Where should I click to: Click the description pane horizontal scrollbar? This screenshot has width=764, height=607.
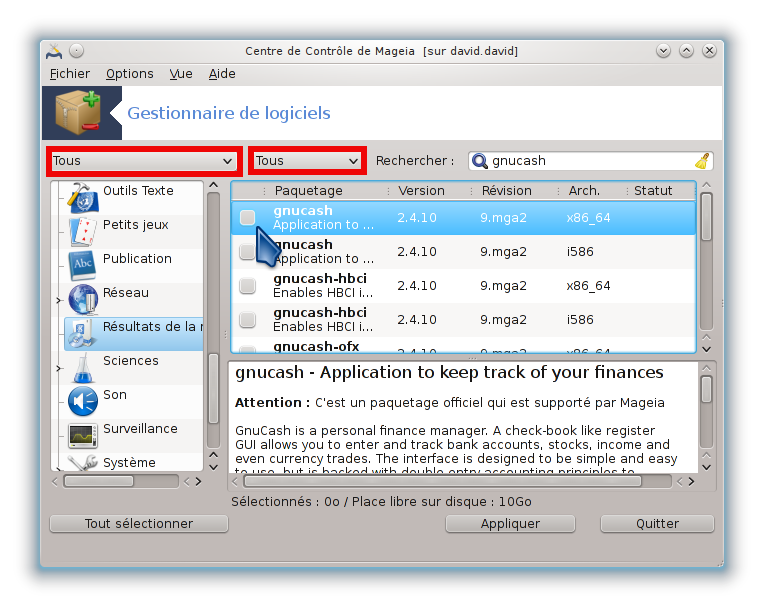(442, 482)
